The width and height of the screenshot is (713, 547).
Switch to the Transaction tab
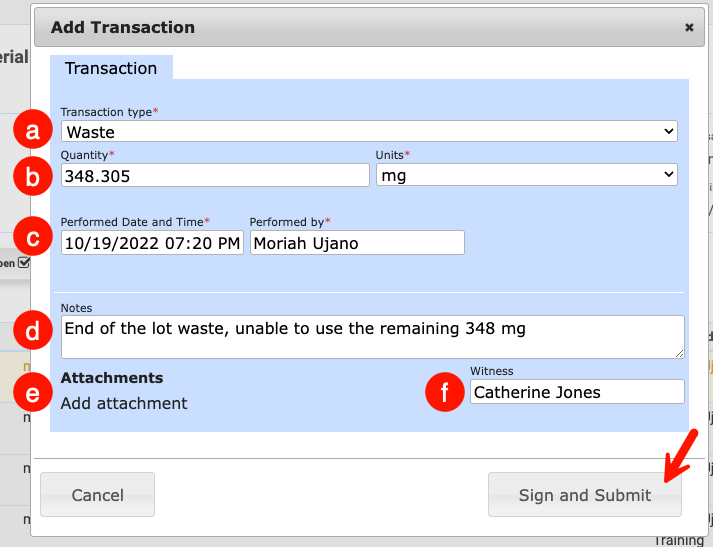click(111, 68)
